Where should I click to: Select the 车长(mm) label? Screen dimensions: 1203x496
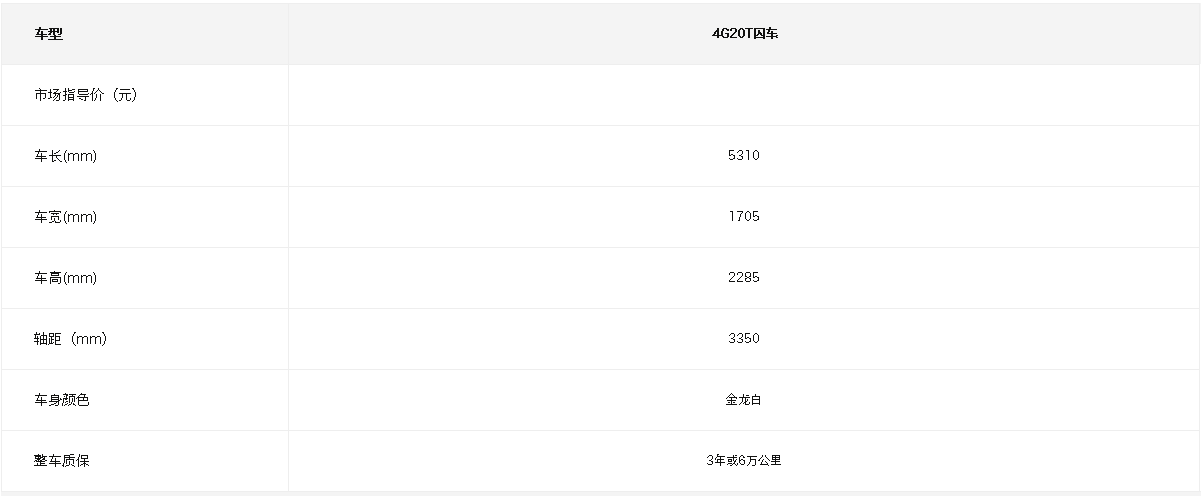pyautogui.click(x=65, y=156)
